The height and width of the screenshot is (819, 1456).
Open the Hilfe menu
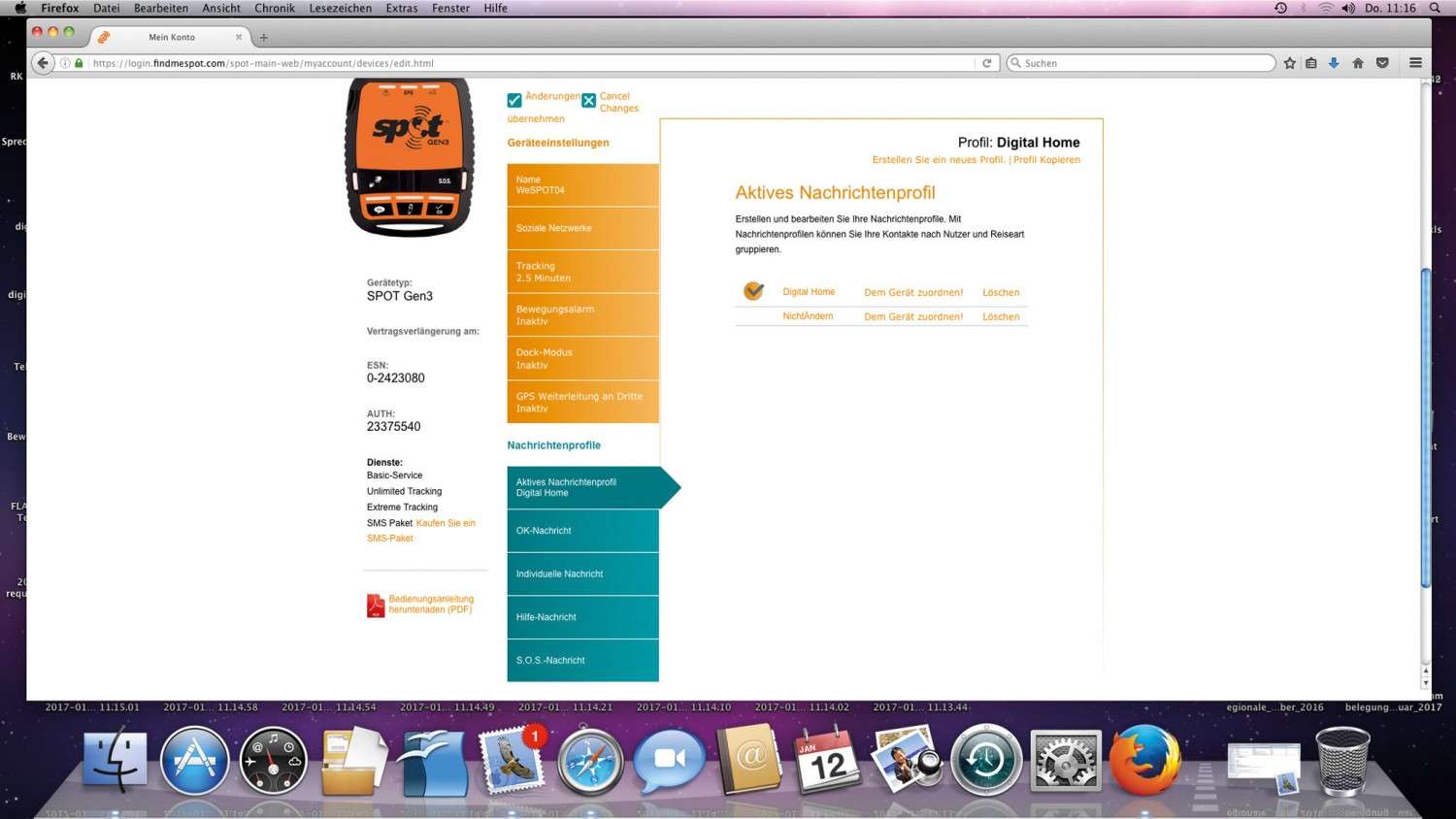(x=496, y=8)
